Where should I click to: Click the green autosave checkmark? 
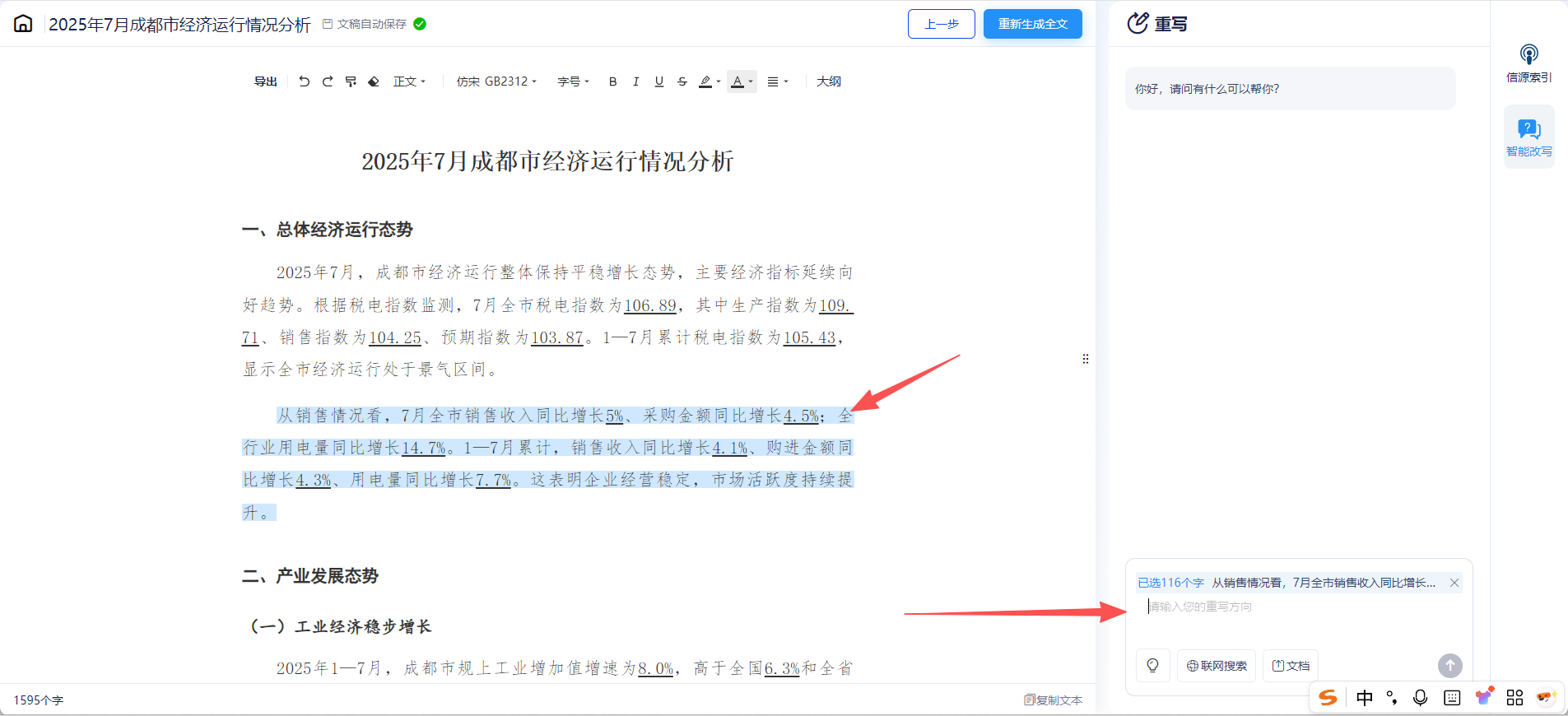pyautogui.click(x=420, y=24)
